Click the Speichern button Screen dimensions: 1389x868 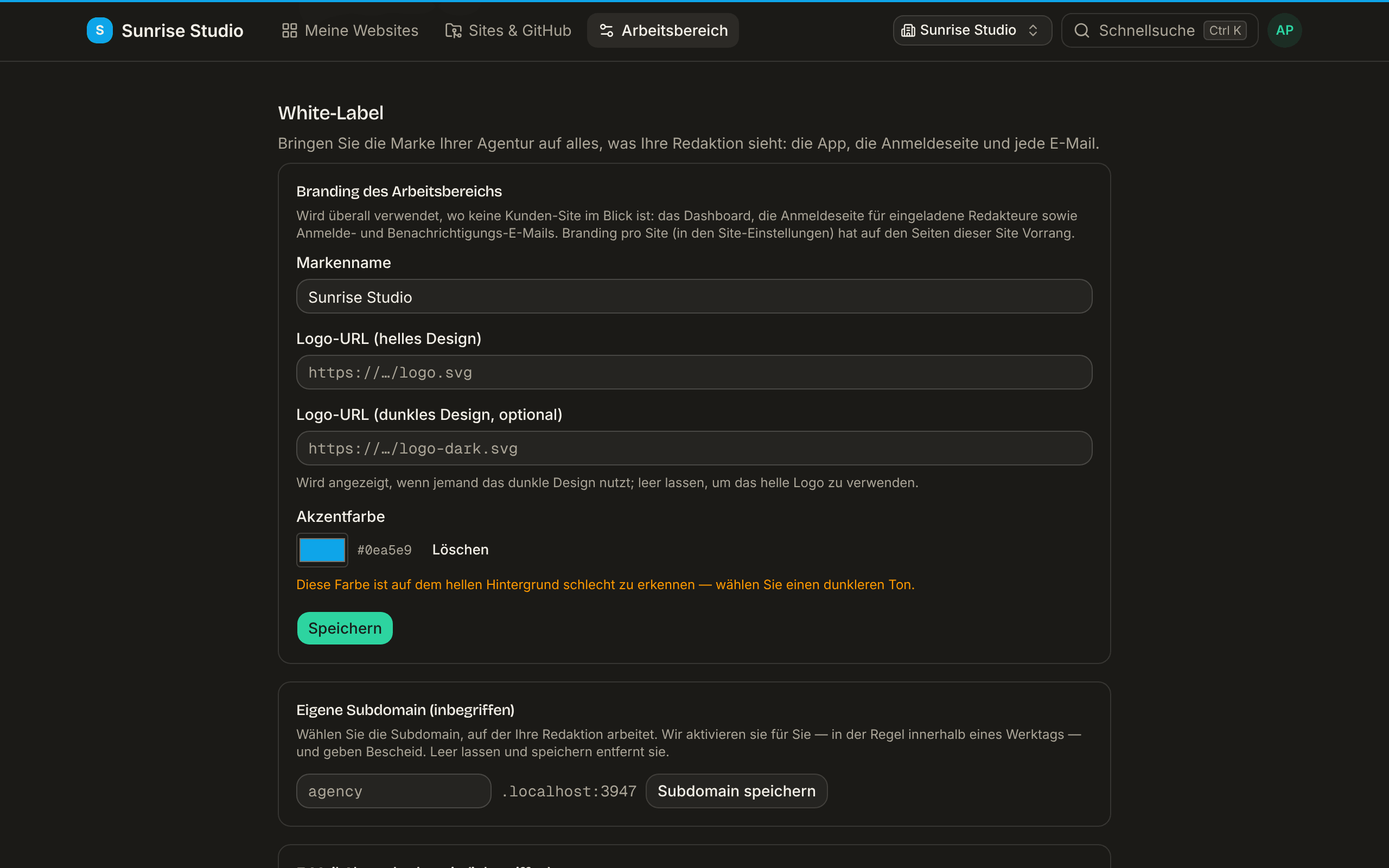(345, 628)
